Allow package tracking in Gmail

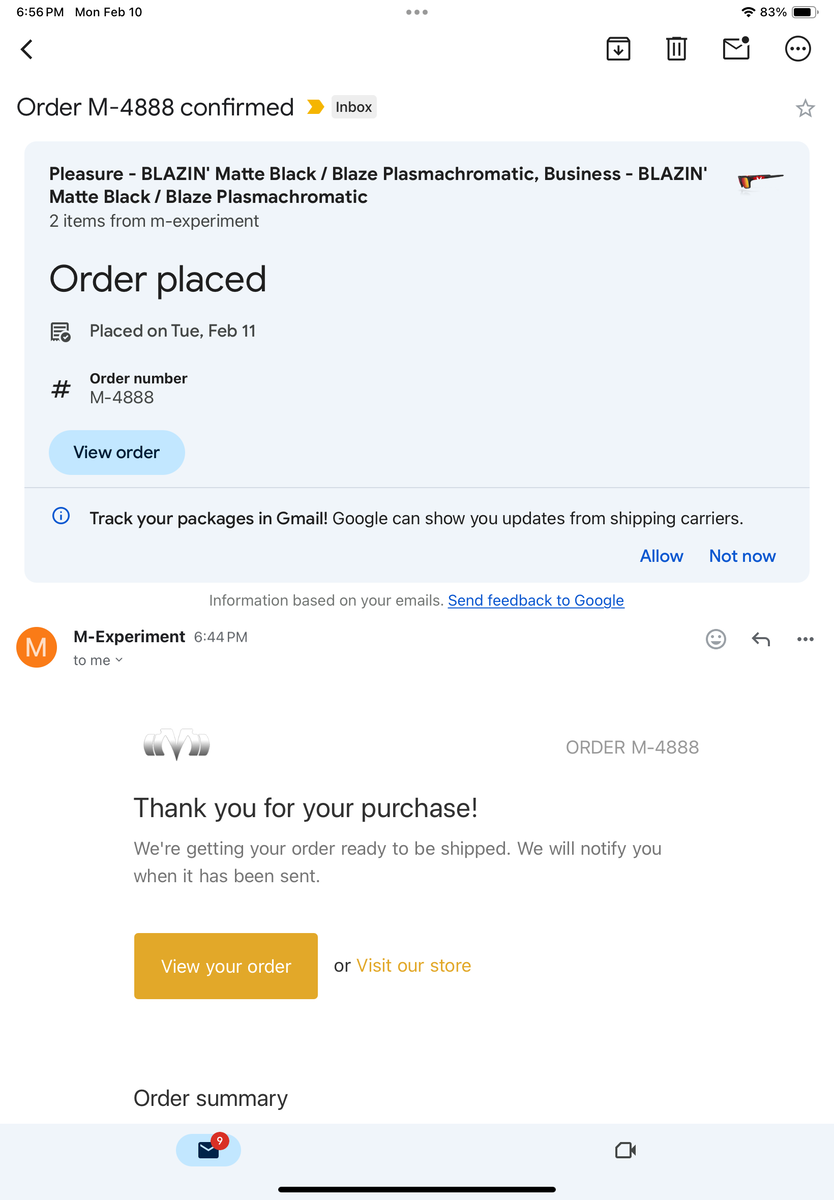pyautogui.click(x=661, y=556)
